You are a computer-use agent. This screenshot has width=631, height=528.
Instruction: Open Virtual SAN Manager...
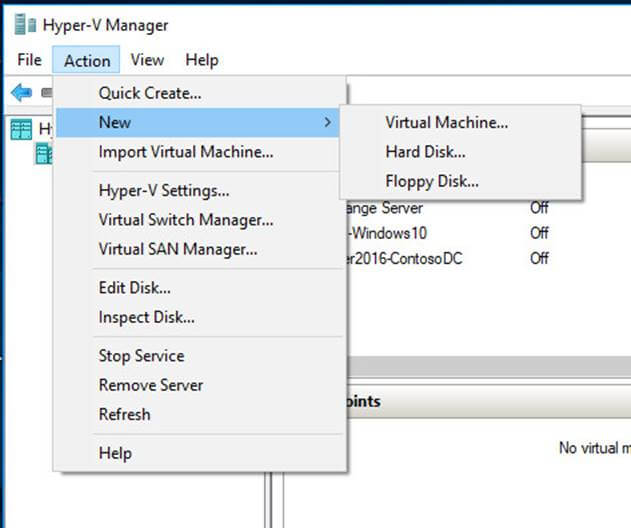coord(200,249)
